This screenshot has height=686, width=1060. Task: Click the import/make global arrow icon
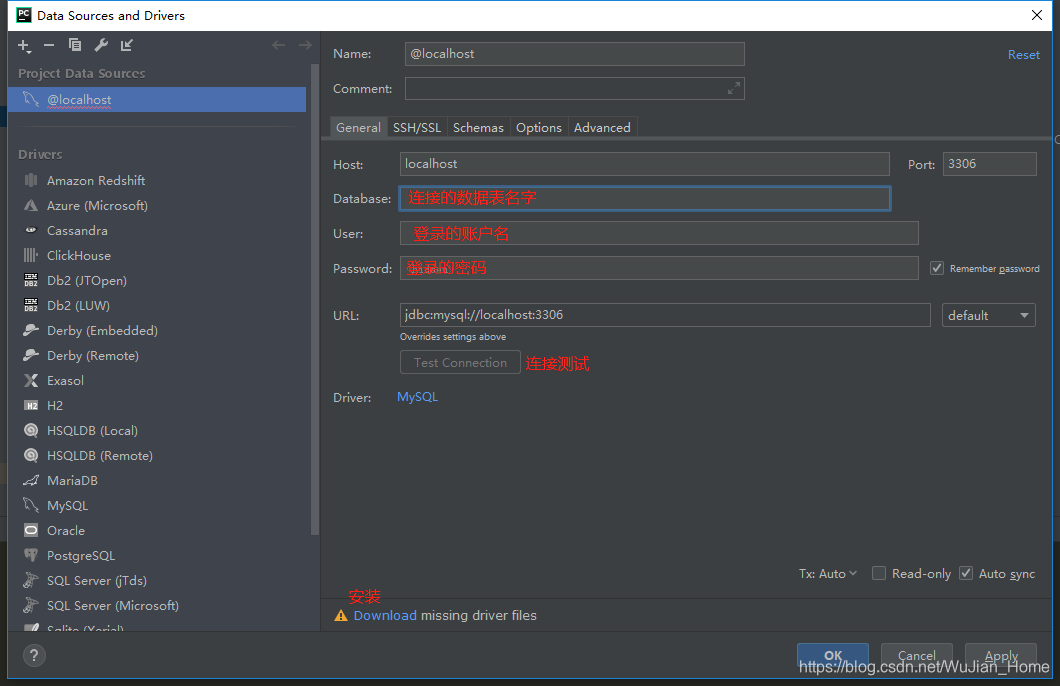(x=126, y=45)
